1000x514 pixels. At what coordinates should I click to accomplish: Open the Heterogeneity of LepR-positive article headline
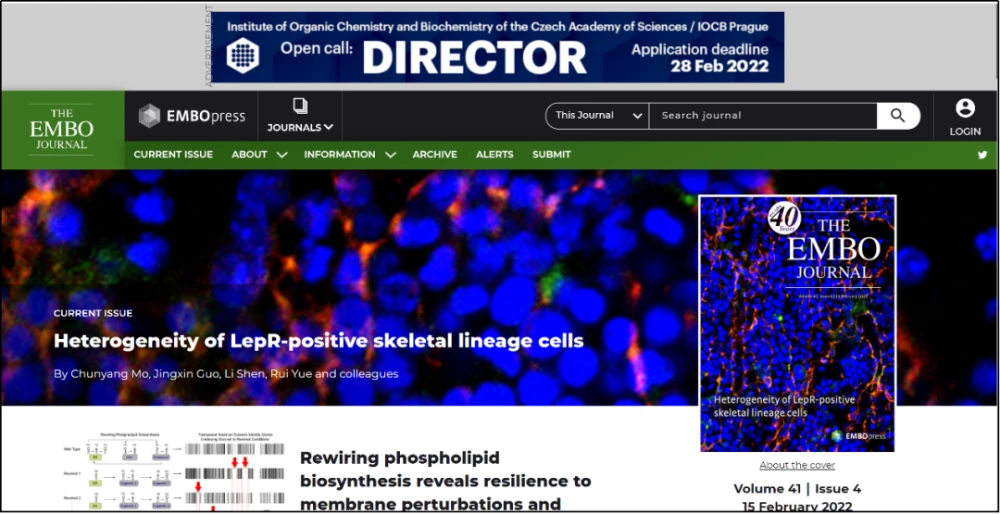click(x=318, y=341)
